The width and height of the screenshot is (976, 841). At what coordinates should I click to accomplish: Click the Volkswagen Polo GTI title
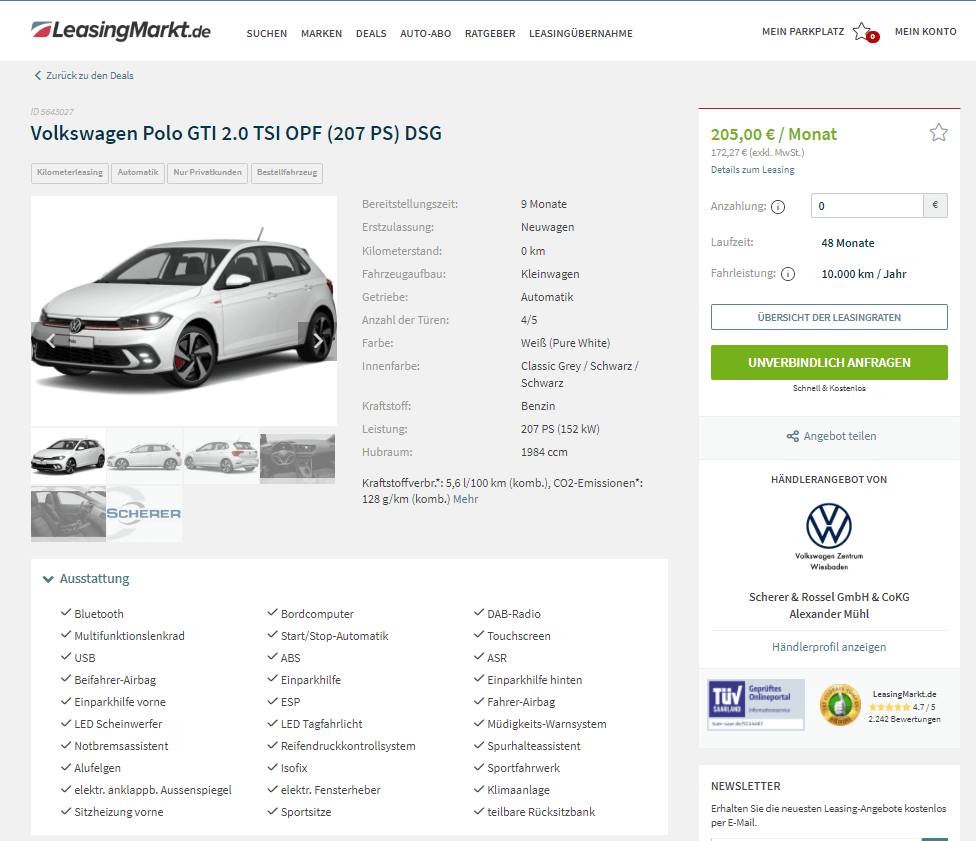[x=236, y=133]
